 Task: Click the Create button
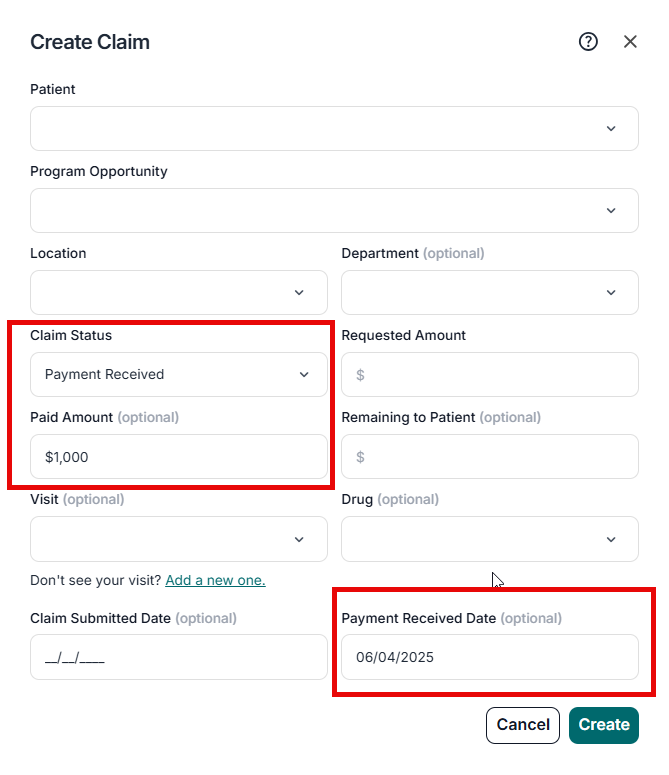pyautogui.click(x=603, y=725)
